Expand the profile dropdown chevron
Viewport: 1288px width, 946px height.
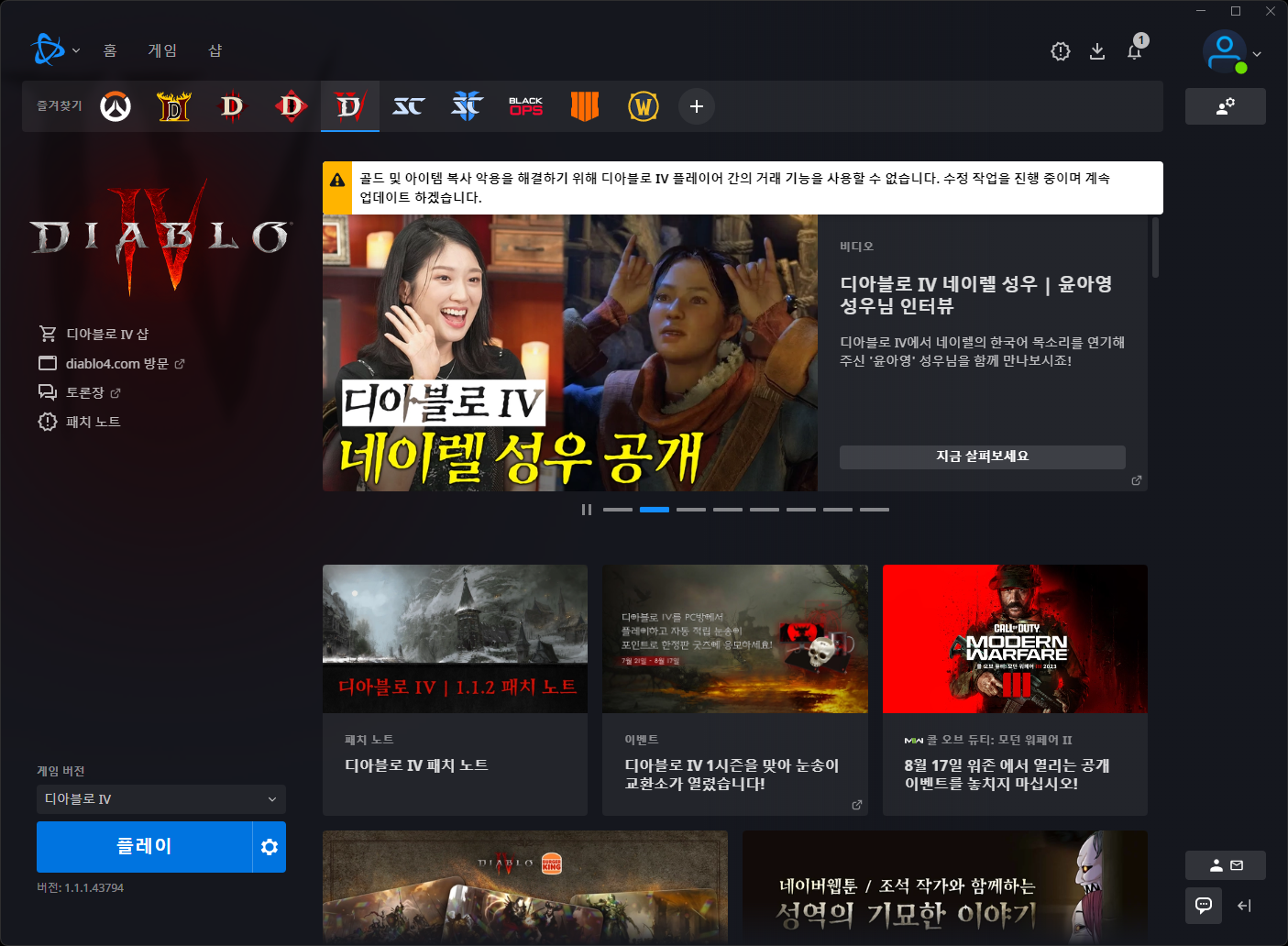coord(1257,54)
